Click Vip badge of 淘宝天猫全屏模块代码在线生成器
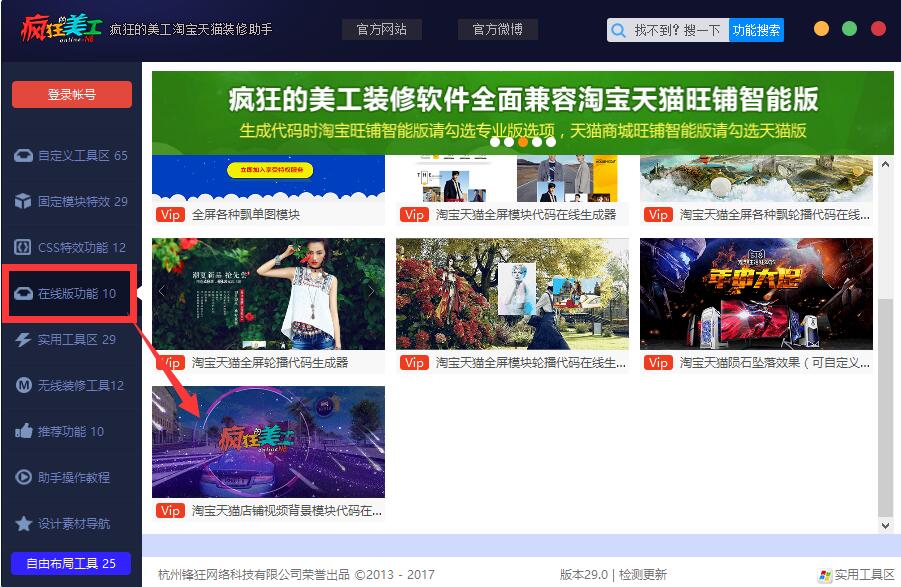The image size is (901, 587). coord(414,215)
